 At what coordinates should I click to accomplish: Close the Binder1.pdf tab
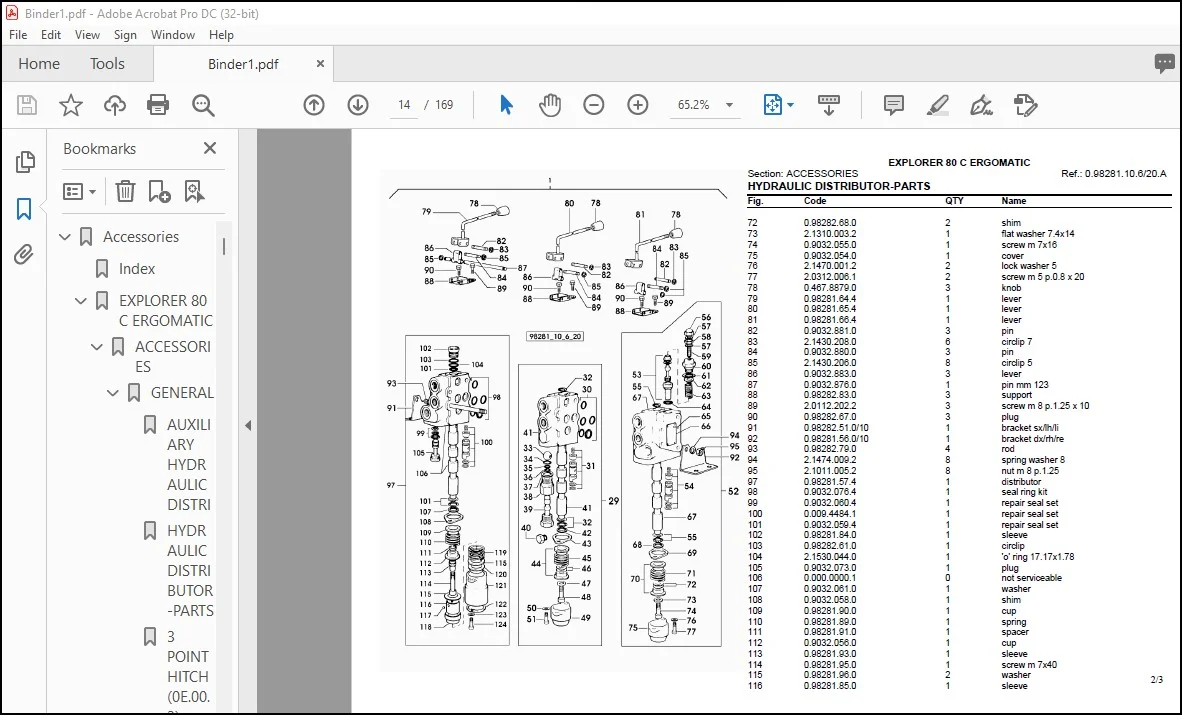point(320,64)
